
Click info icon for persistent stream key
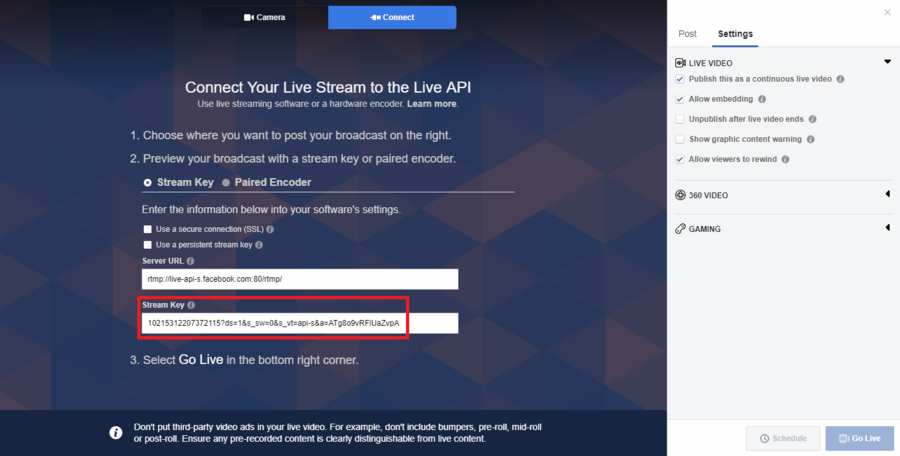[x=259, y=245]
